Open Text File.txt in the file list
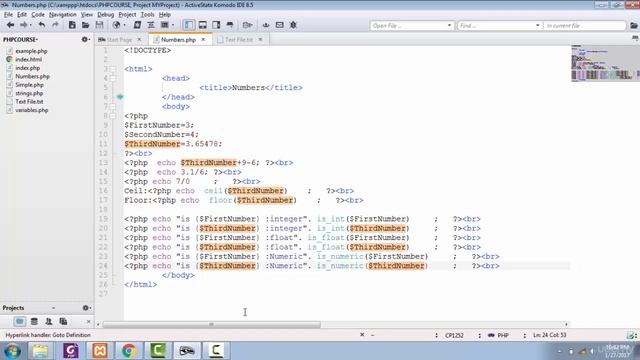640x360 pixels. coord(29,102)
